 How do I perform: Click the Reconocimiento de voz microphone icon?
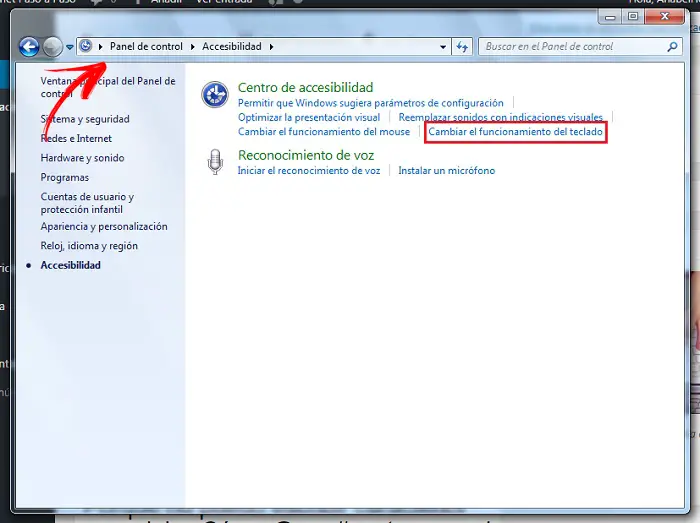click(215, 162)
